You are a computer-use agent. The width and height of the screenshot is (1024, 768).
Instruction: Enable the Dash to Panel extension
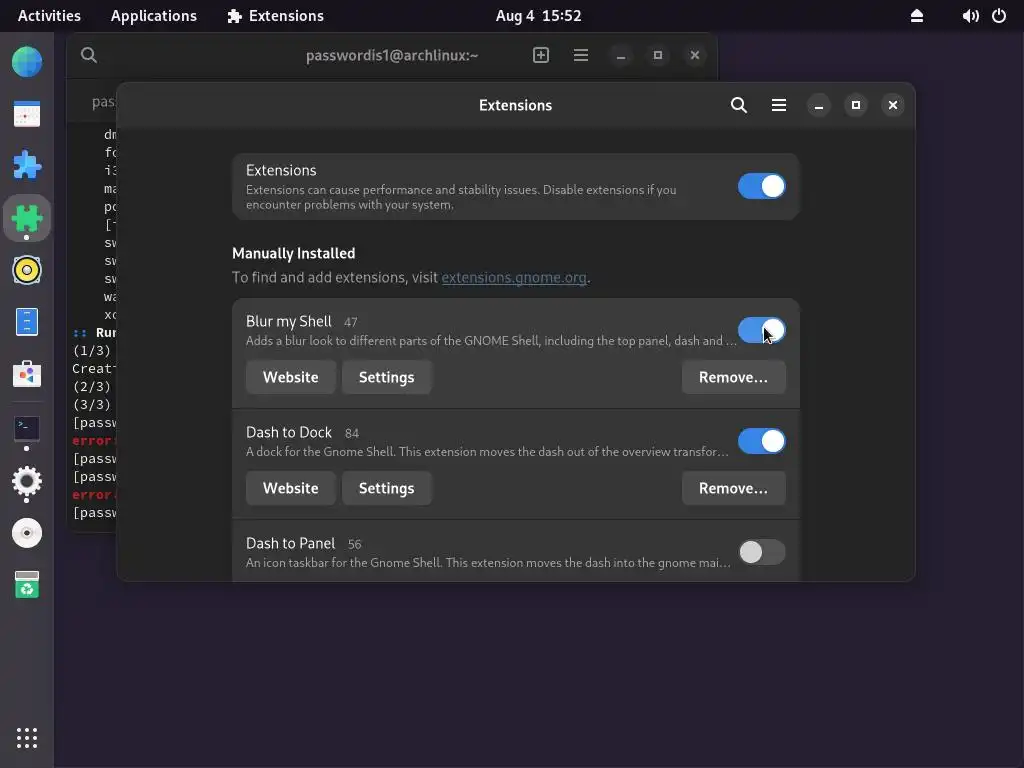761,552
